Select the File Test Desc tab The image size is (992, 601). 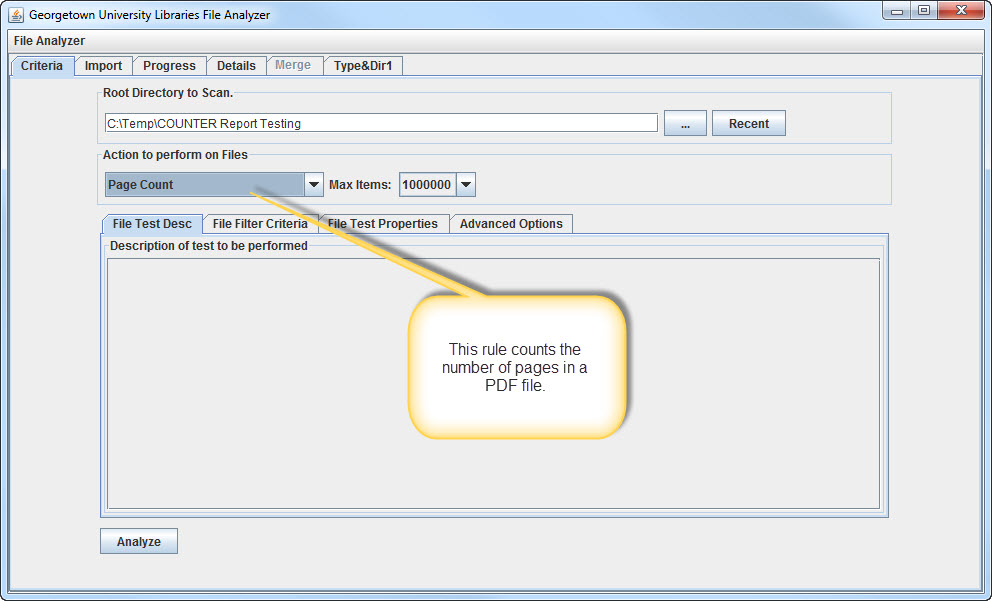pyautogui.click(x=152, y=224)
